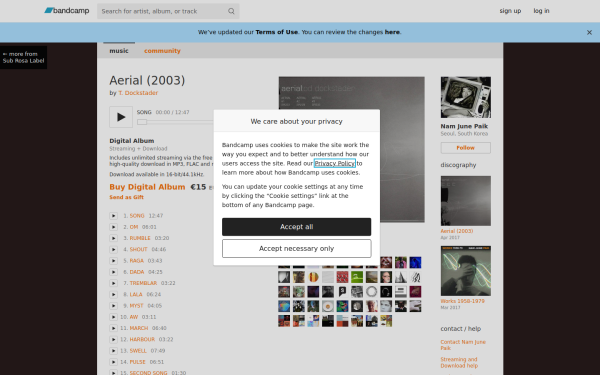
Task: Click Buy Digital Album
Action: (147, 187)
